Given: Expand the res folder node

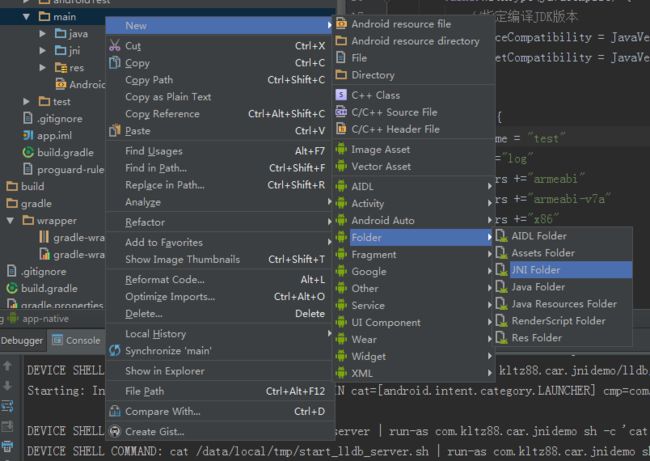Looking at the screenshot, I should (42, 67).
